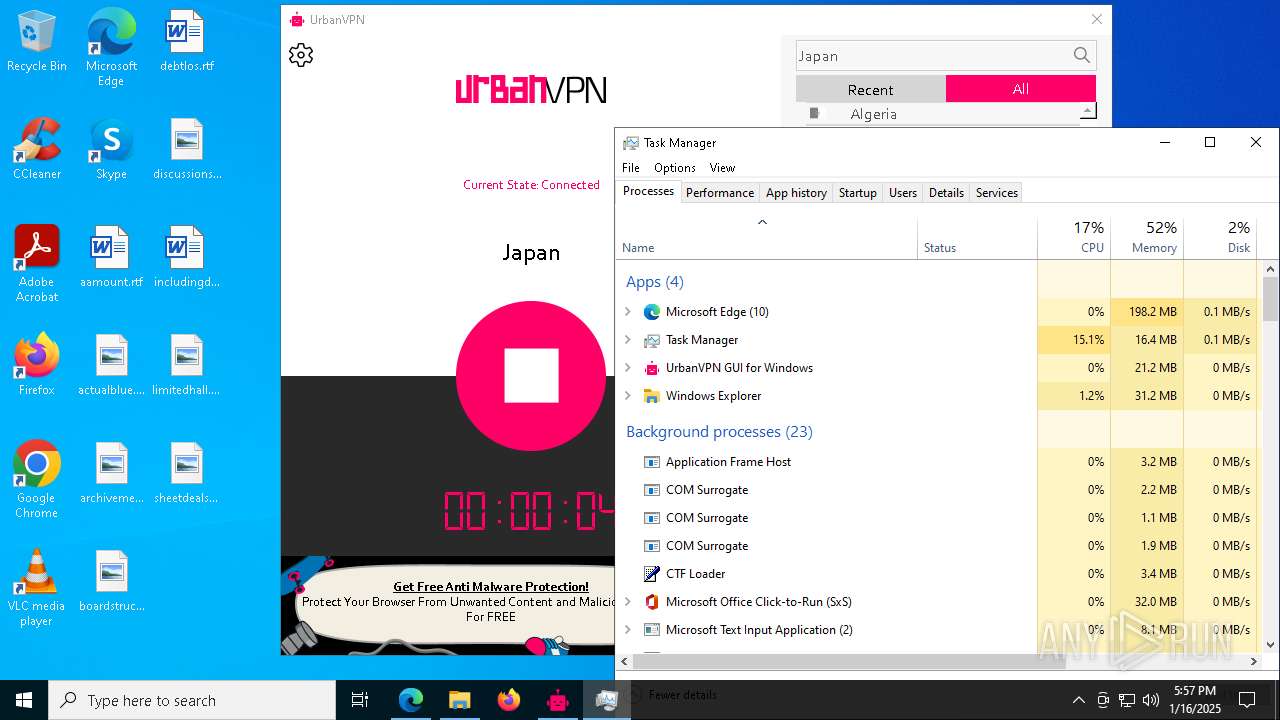The width and height of the screenshot is (1280, 720).
Task: Sort processes by the Name column
Action: pos(767,238)
